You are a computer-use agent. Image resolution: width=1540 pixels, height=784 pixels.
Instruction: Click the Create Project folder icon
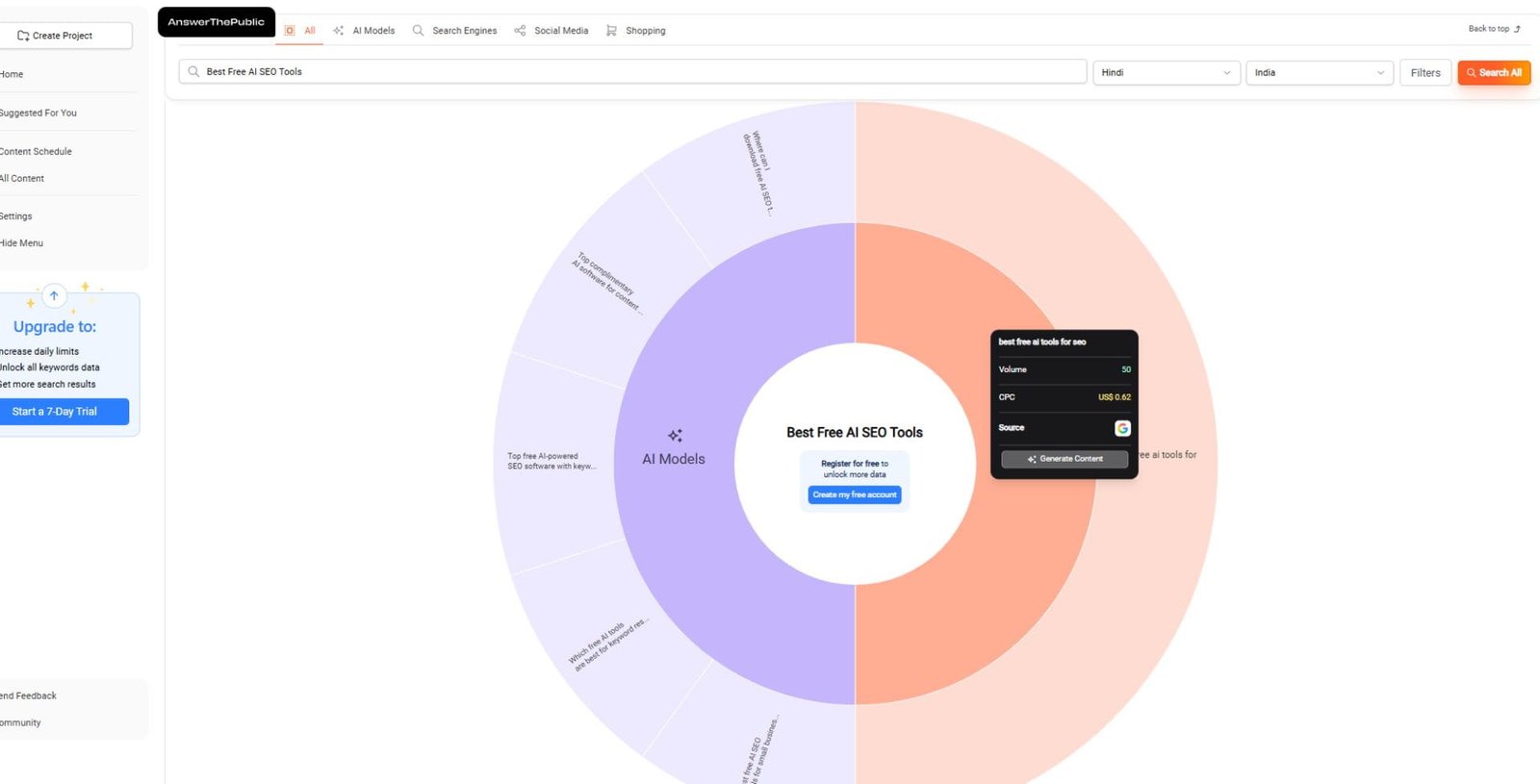23,36
